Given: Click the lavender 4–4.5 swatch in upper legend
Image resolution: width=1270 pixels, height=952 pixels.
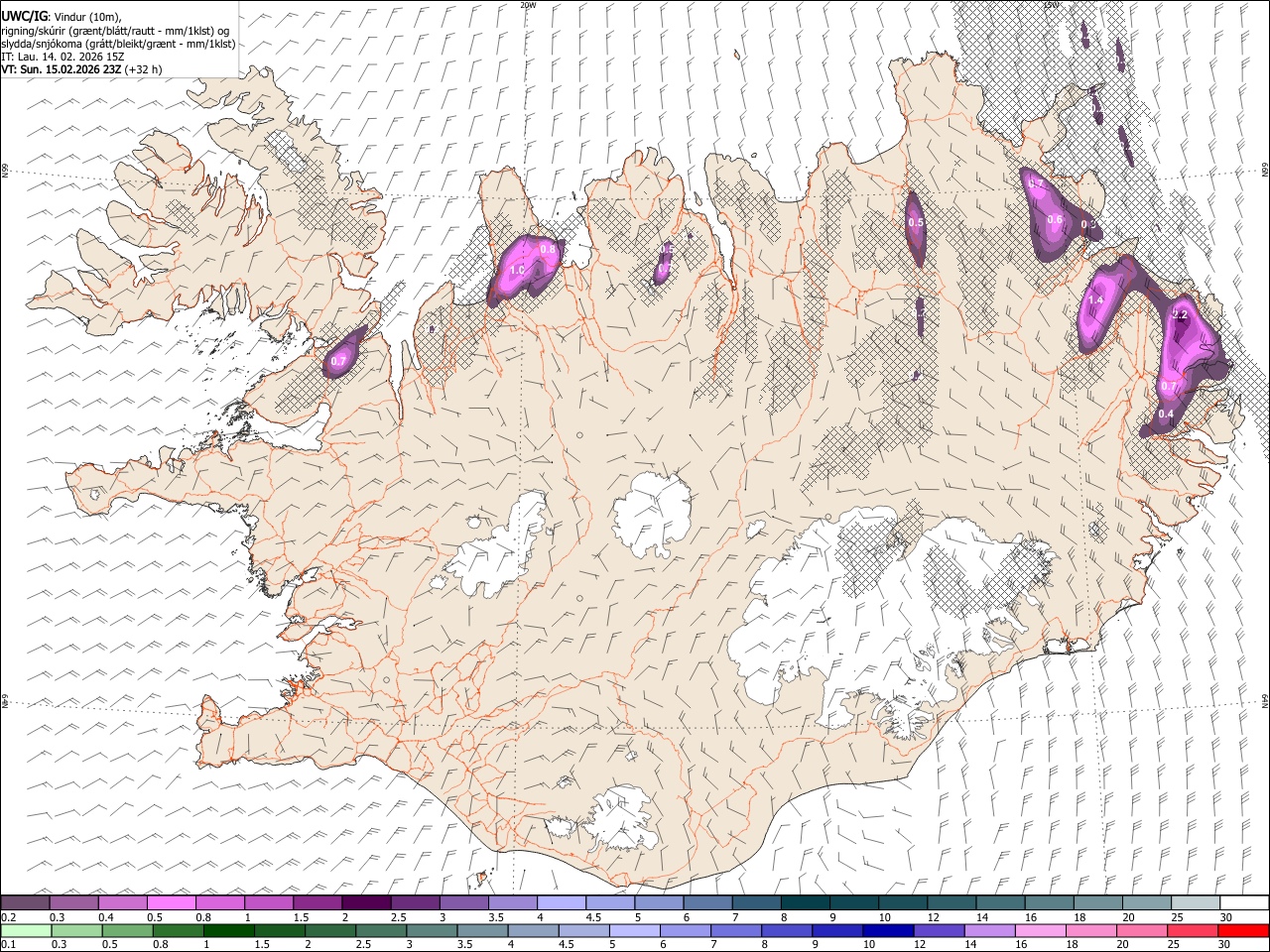Looking at the screenshot, I should click(x=562, y=903).
